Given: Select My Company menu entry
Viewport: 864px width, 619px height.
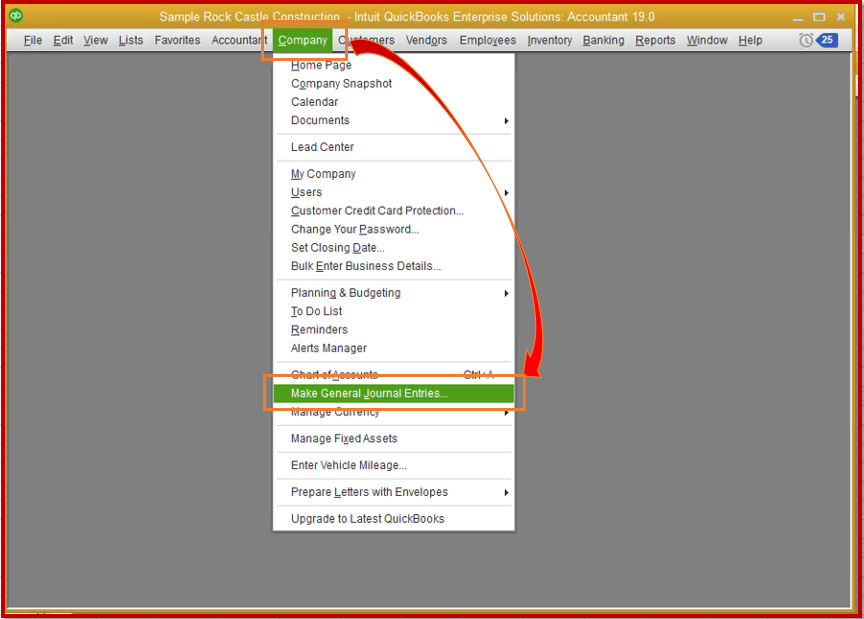Looking at the screenshot, I should (x=394, y=174).
